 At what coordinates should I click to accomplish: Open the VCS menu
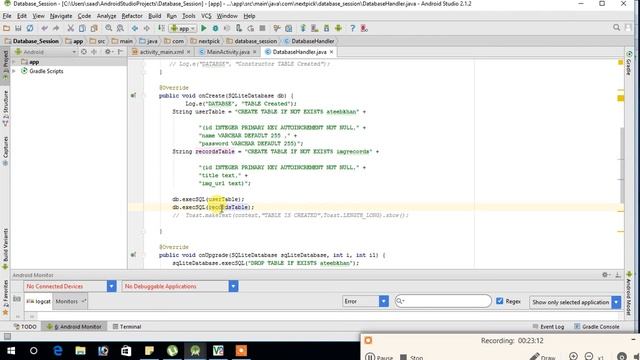coord(206,16)
